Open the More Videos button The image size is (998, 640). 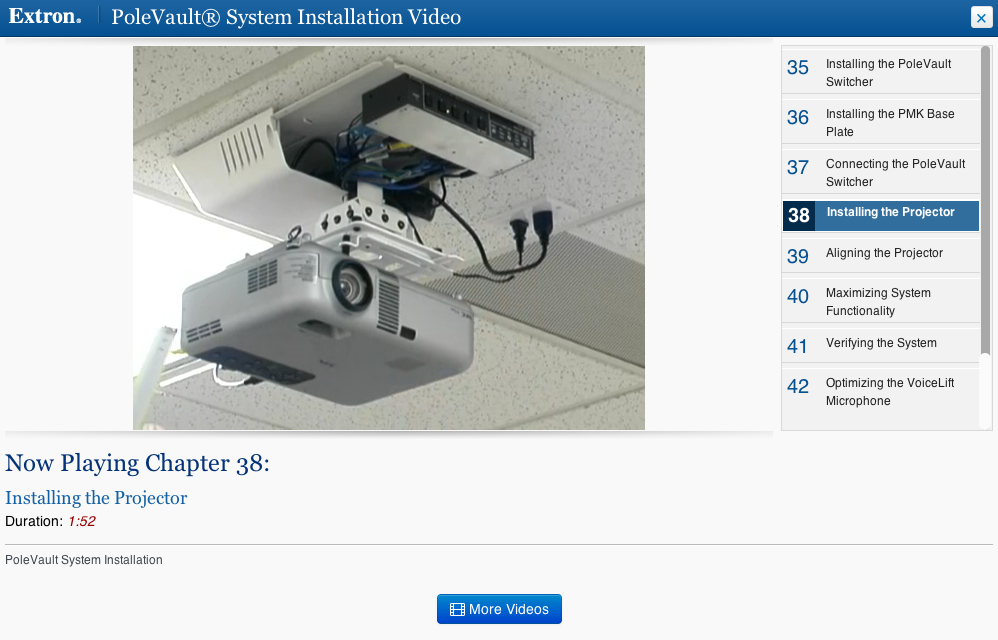tap(499, 609)
